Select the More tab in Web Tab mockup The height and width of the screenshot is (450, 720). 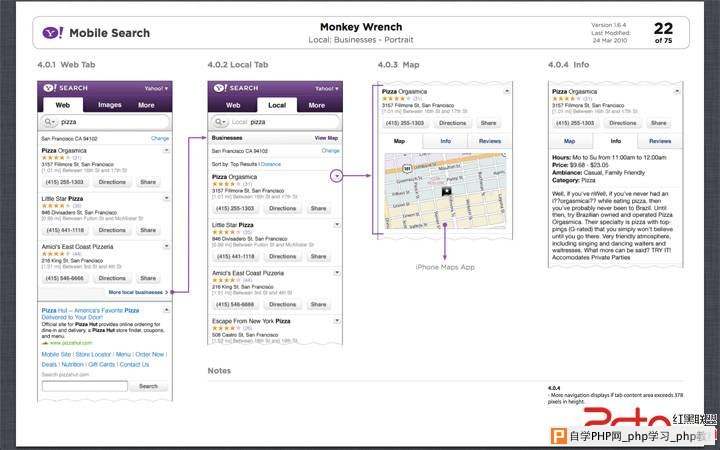[x=146, y=105]
